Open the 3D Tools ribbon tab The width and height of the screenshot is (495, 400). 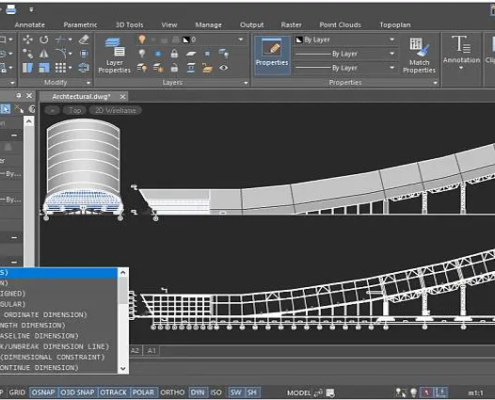[x=129, y=25]
